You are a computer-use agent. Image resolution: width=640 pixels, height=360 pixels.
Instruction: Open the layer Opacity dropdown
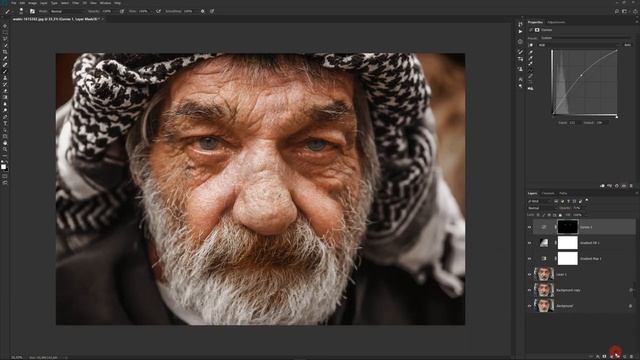click(x=578, y=208)
